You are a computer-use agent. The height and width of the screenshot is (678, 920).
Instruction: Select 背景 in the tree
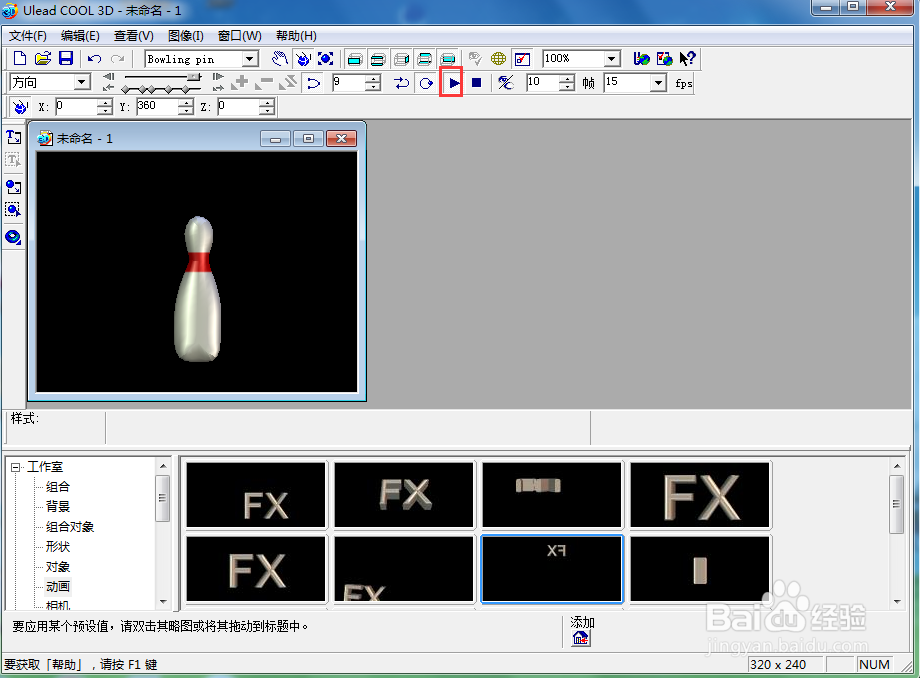click(x=58, y=507)
